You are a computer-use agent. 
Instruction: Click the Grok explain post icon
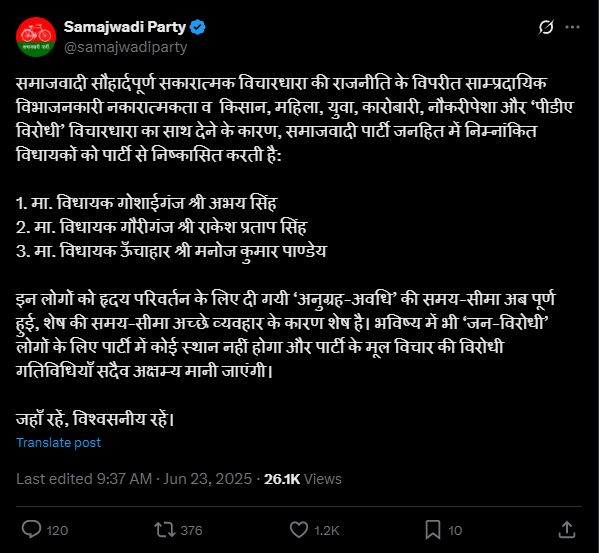pyautogui.click(x=546, y=27)
